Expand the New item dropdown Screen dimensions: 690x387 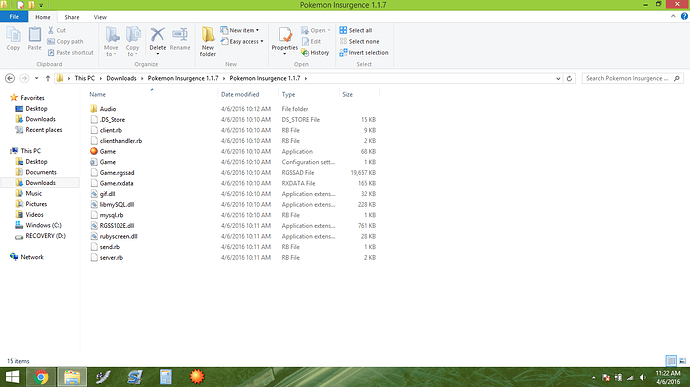[x=240, y=30]
